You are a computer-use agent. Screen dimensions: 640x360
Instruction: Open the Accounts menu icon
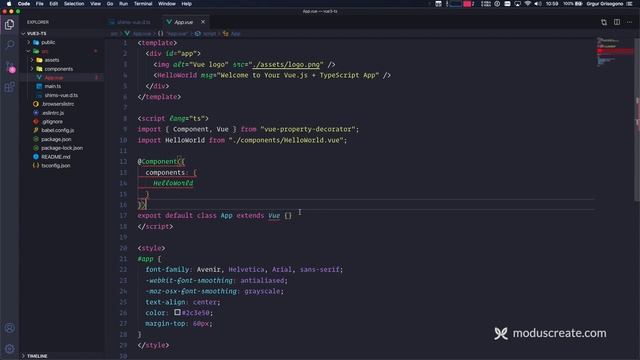pyautogui.click(x=9, y=328)
